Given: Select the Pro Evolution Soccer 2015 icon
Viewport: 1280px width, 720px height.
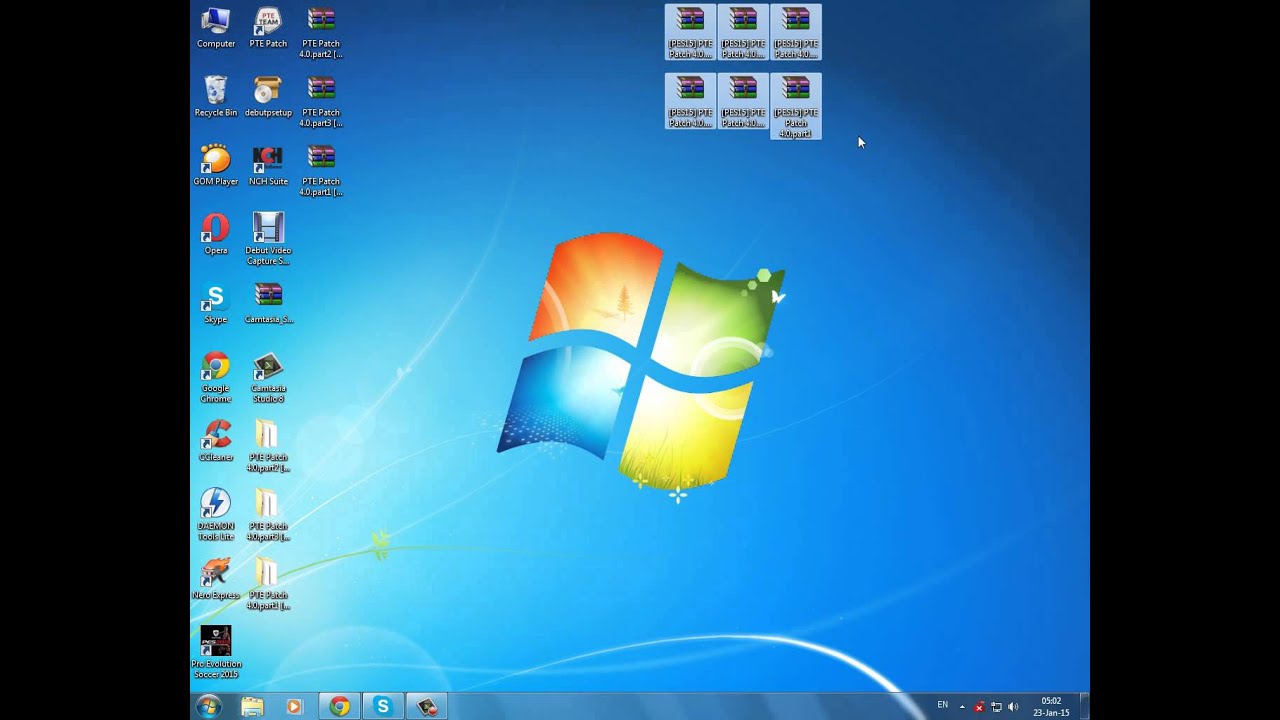Looking at the screenshot, I should [x=216, y=653].
